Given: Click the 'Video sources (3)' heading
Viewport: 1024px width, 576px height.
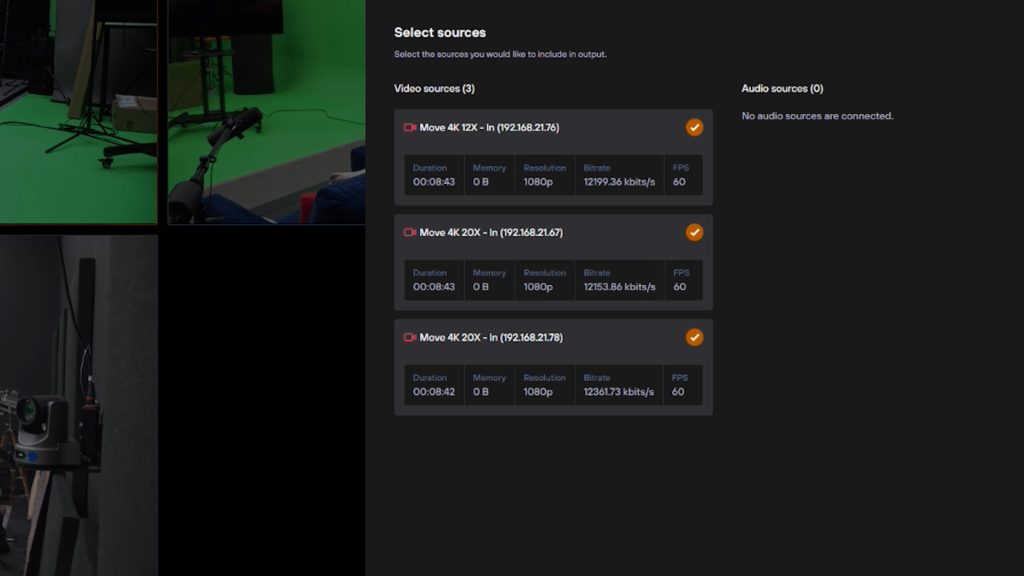Looking at the screenshot, I should [x=434, y=88].
